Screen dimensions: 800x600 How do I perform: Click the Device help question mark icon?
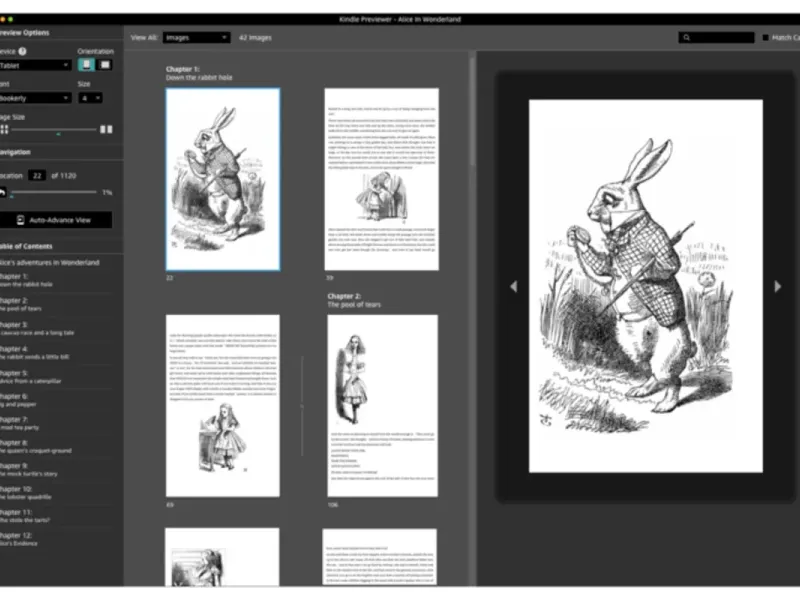click(22, 51)
